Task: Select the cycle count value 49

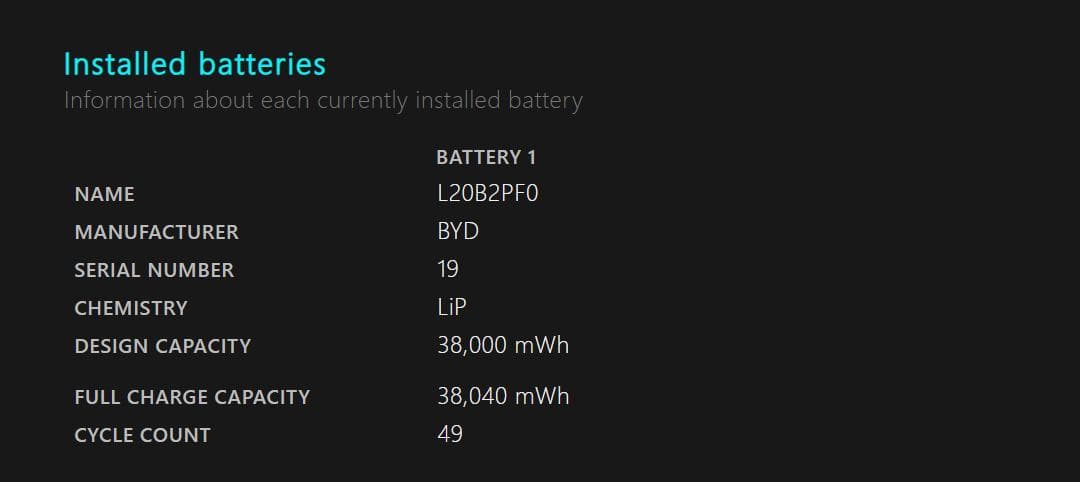Action: [450, 434]
